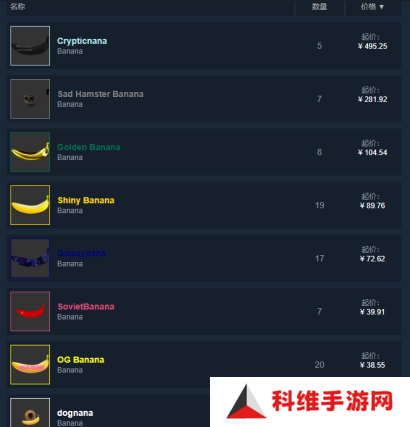Screen dimensions: 410x427
Task: Click the dognana item thumbnail
Action: coord(30,412)
